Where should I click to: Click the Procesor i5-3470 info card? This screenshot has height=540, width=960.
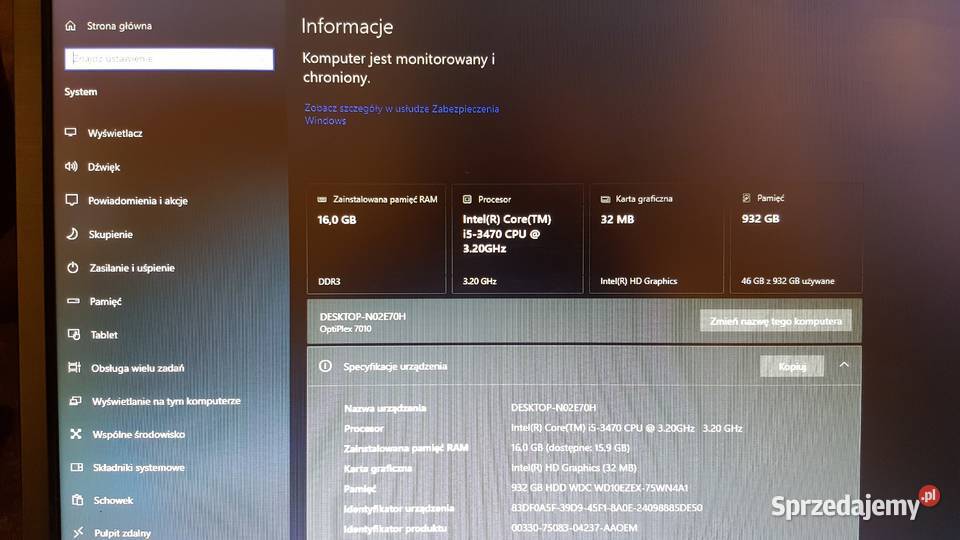(x=517, y=239)
